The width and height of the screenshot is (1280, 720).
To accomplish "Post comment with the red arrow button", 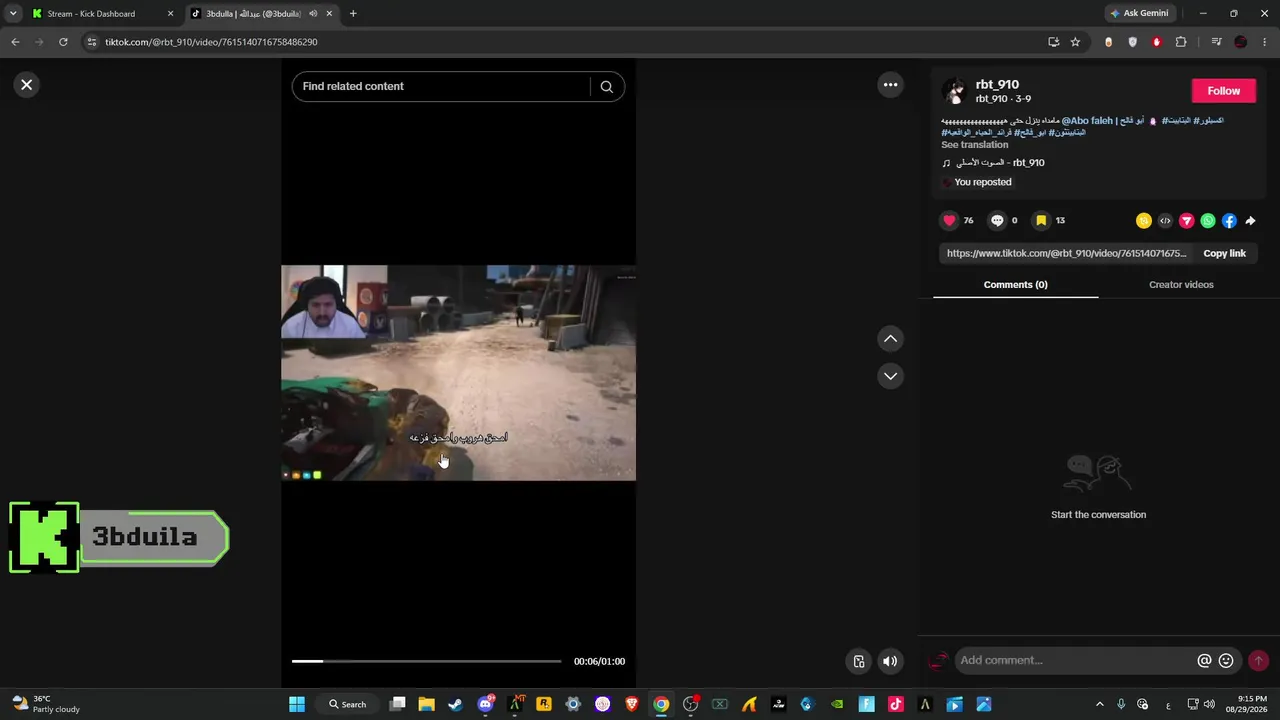I will tap(1258, 661).
